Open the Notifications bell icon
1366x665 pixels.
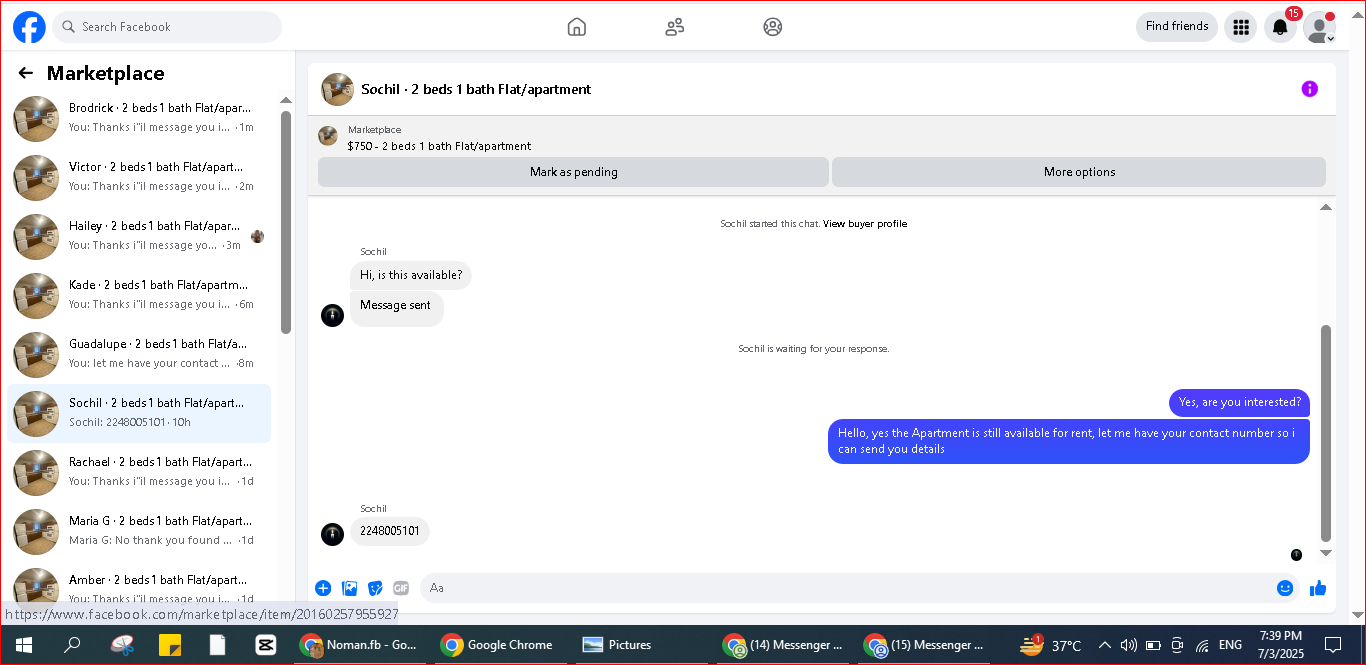[x=1280, y=27]
